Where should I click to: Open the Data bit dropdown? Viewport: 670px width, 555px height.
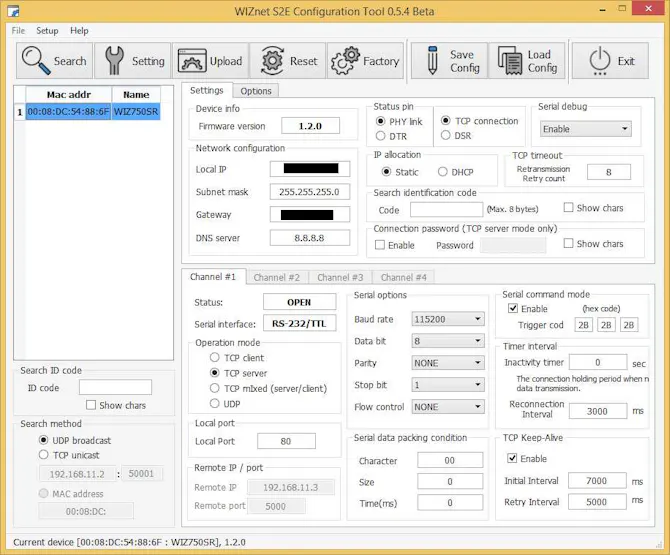tap(448, 341)
